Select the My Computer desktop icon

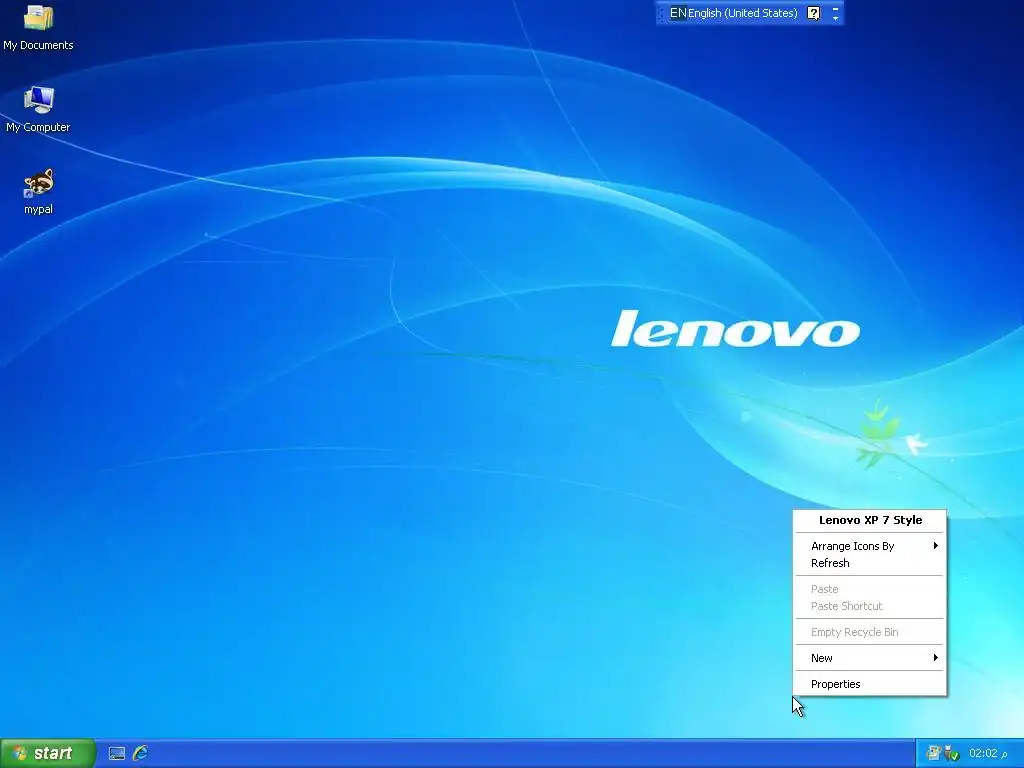pyautogui.click(x=39, y=109)
